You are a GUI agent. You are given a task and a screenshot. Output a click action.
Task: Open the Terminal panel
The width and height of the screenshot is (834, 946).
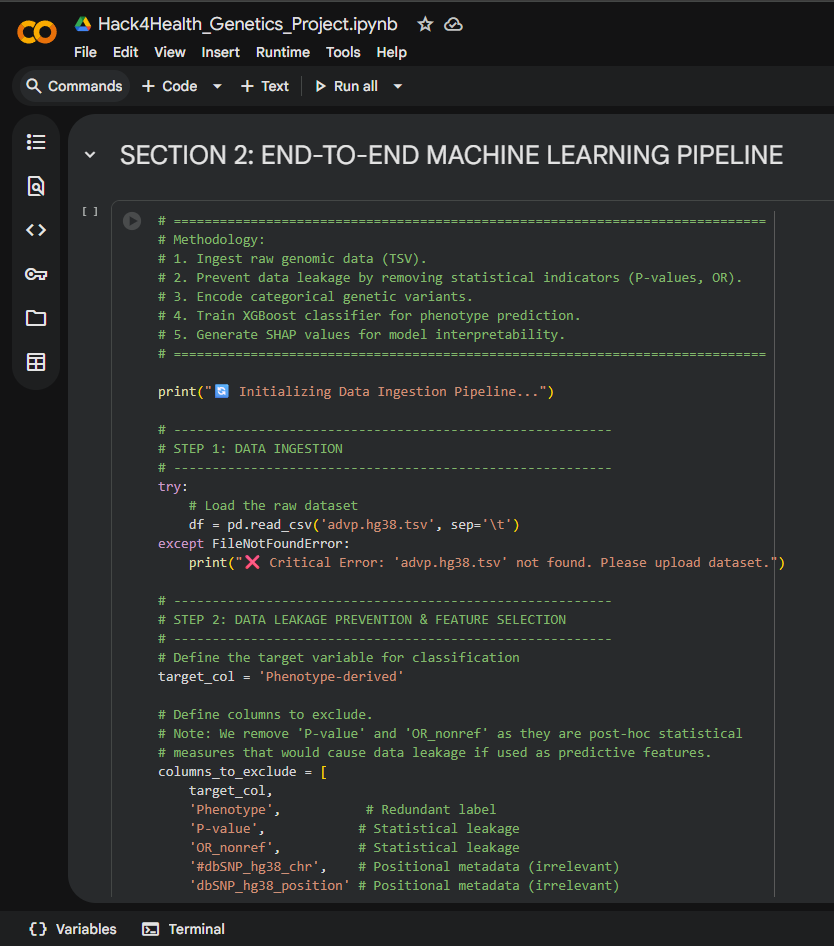(183, 929)
